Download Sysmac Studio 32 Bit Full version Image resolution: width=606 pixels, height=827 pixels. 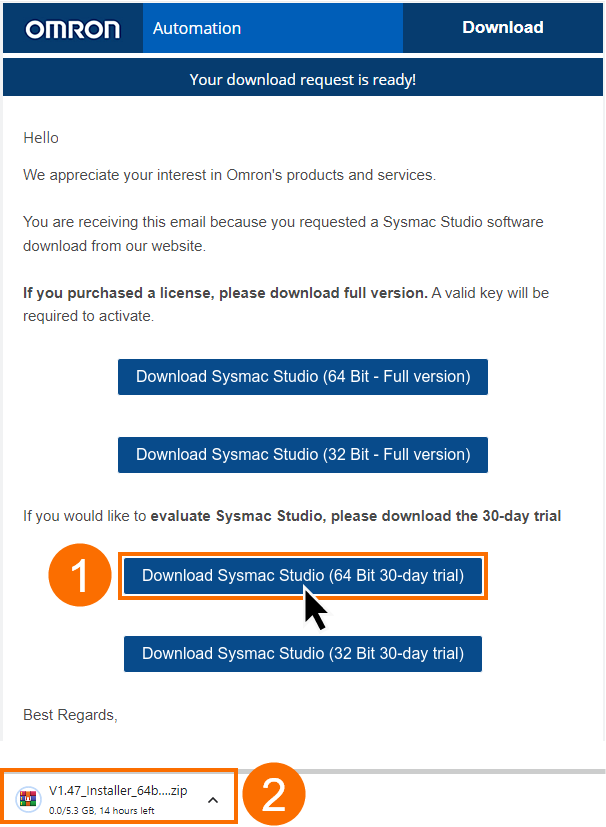[302, 454]
